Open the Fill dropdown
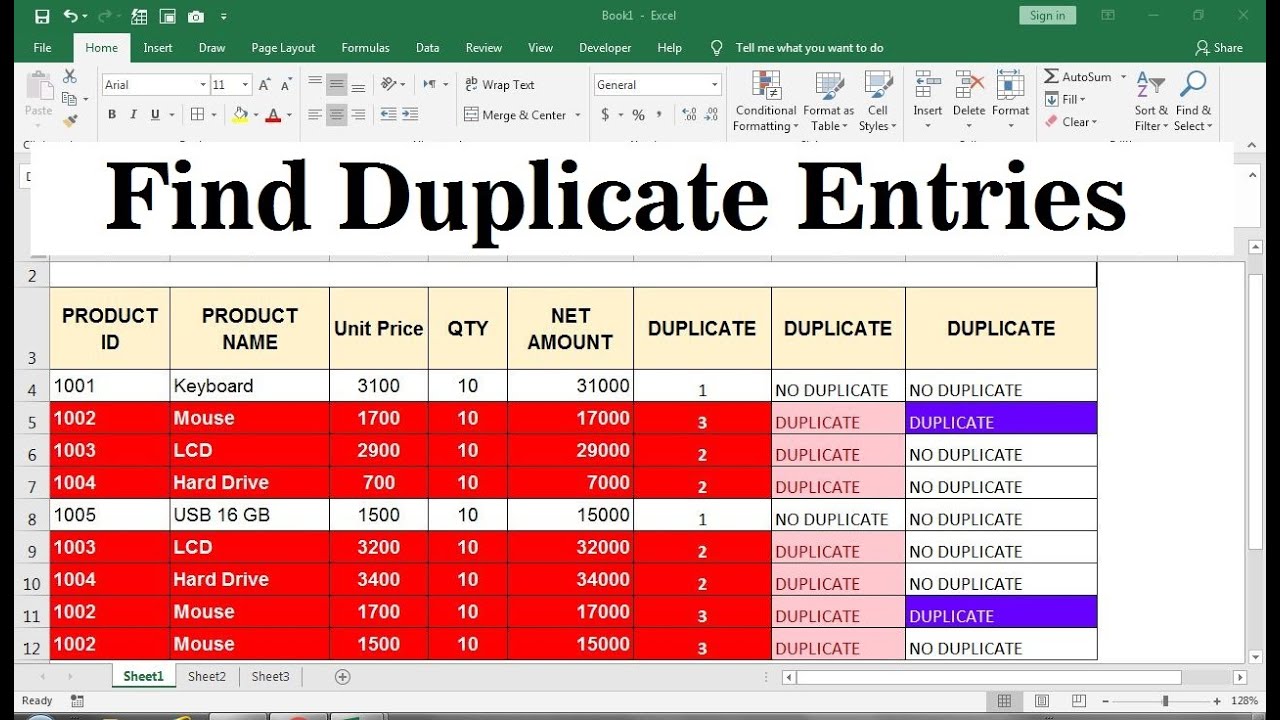This screenshot has width=1280, height=720. (1066, 99)
